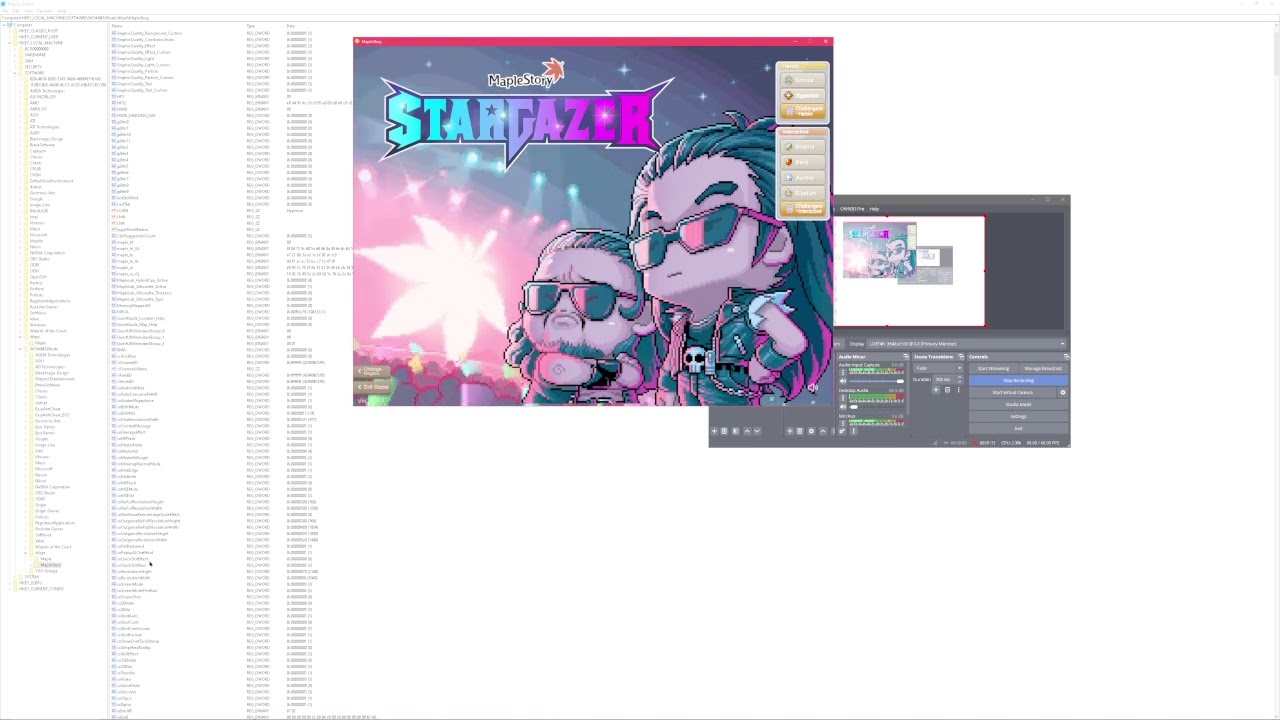Click Manage Broadcast in OBS controls
The height and width of the screenshot is (720, 1280).
[1043, 368]
